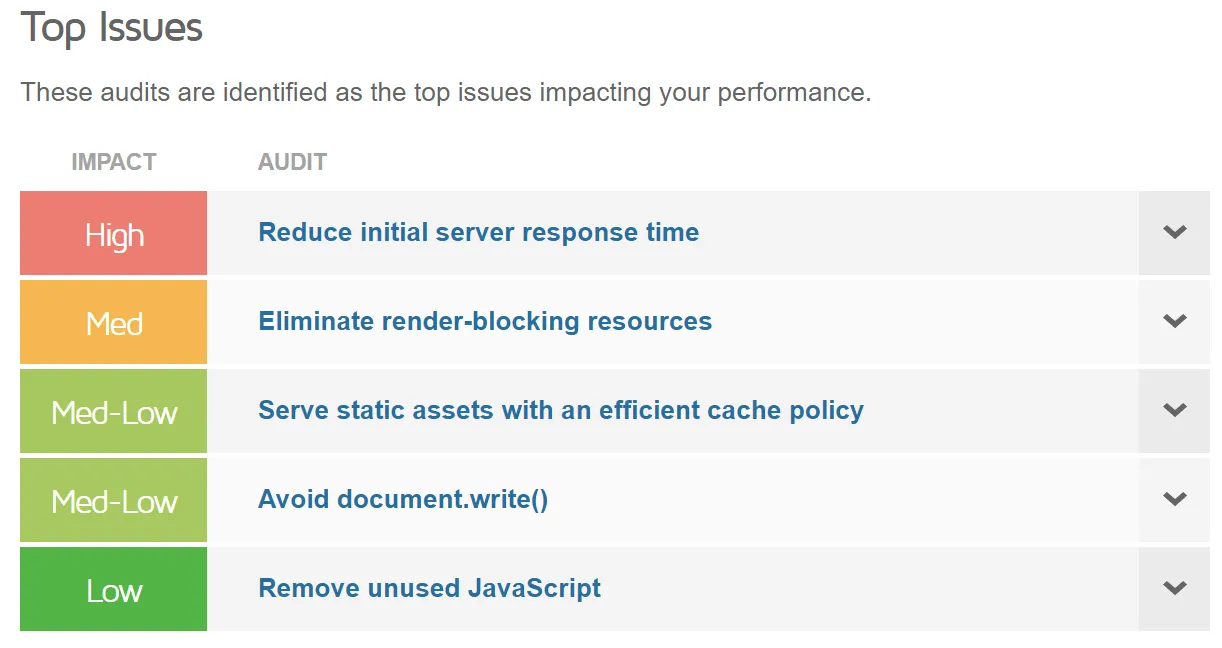Screen dimensions: 1222x648
Task: Click Serve static assets with efficient cache policy
Action: [560, 411]
